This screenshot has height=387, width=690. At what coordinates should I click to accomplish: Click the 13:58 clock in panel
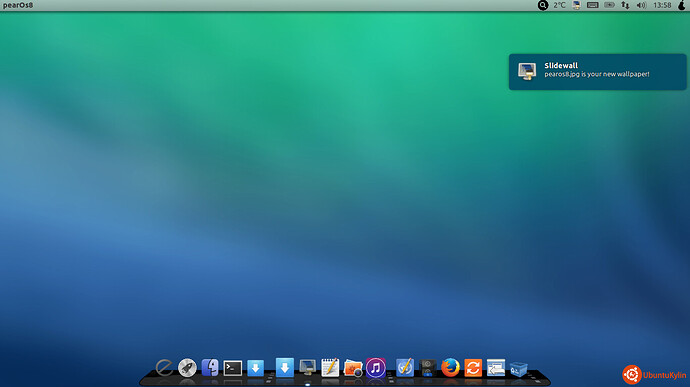pos(662,5)
